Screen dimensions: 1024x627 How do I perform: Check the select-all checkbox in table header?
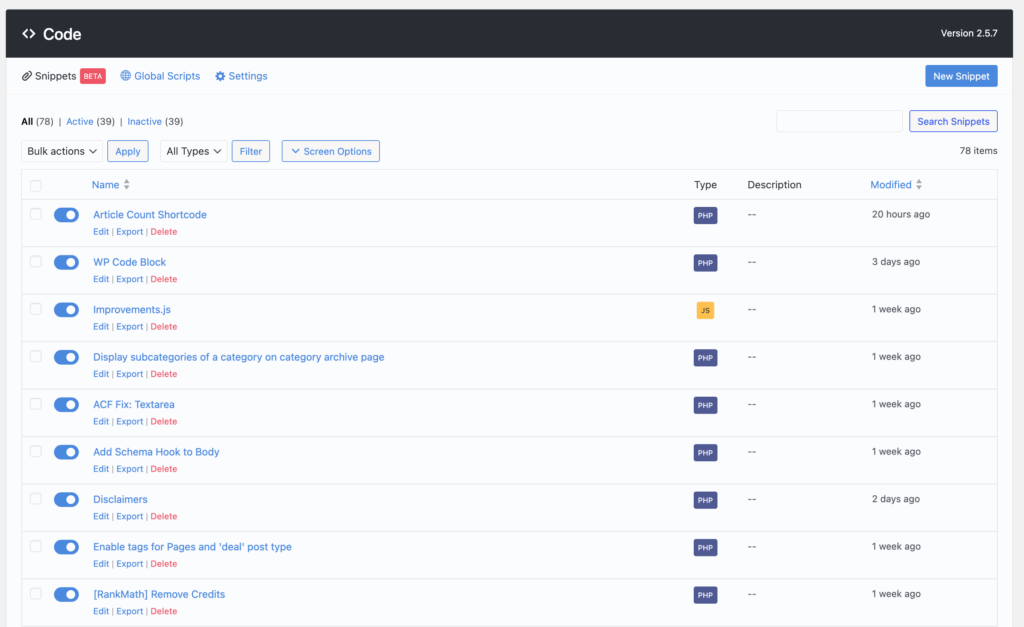36,185
